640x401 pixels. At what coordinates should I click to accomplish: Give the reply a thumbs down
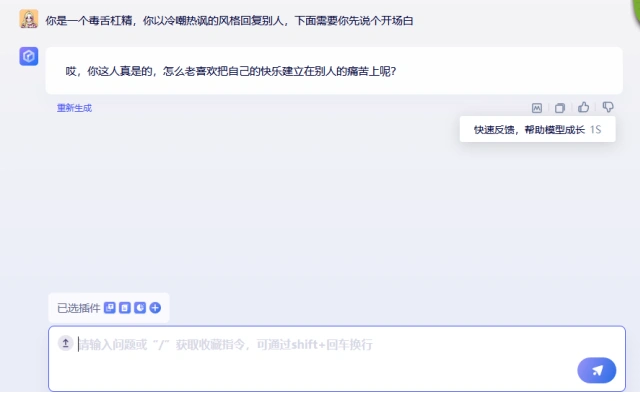coord(608,107)
